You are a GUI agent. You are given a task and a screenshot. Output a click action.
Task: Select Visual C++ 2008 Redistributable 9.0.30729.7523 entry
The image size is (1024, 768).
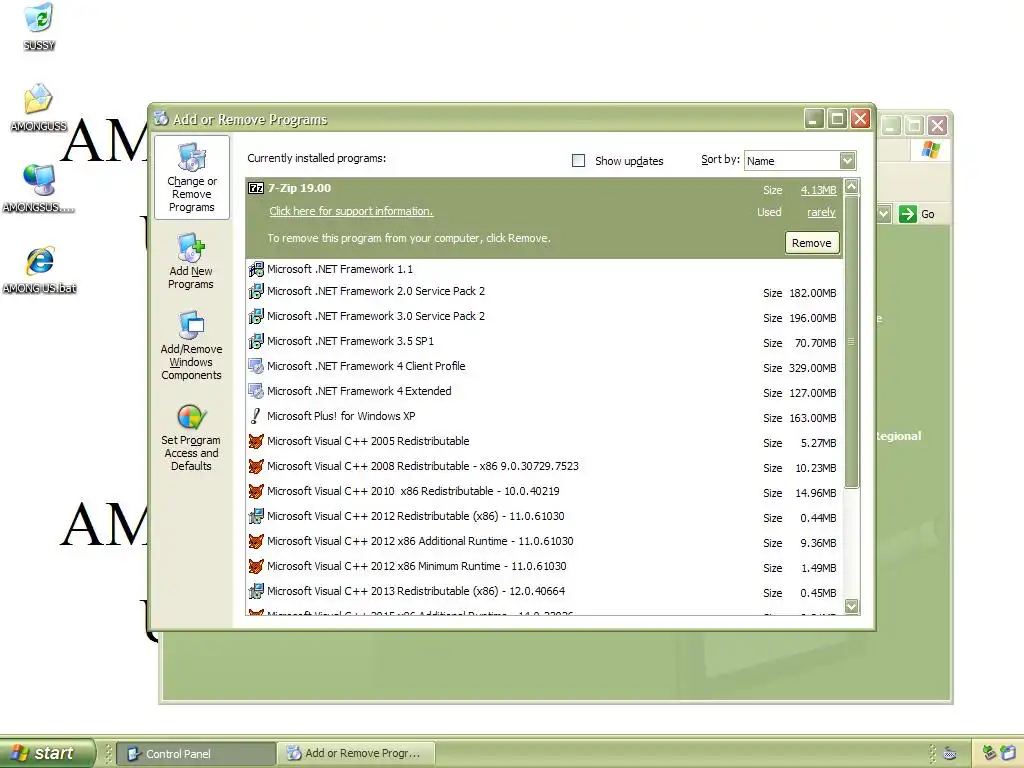click(545, 466)
